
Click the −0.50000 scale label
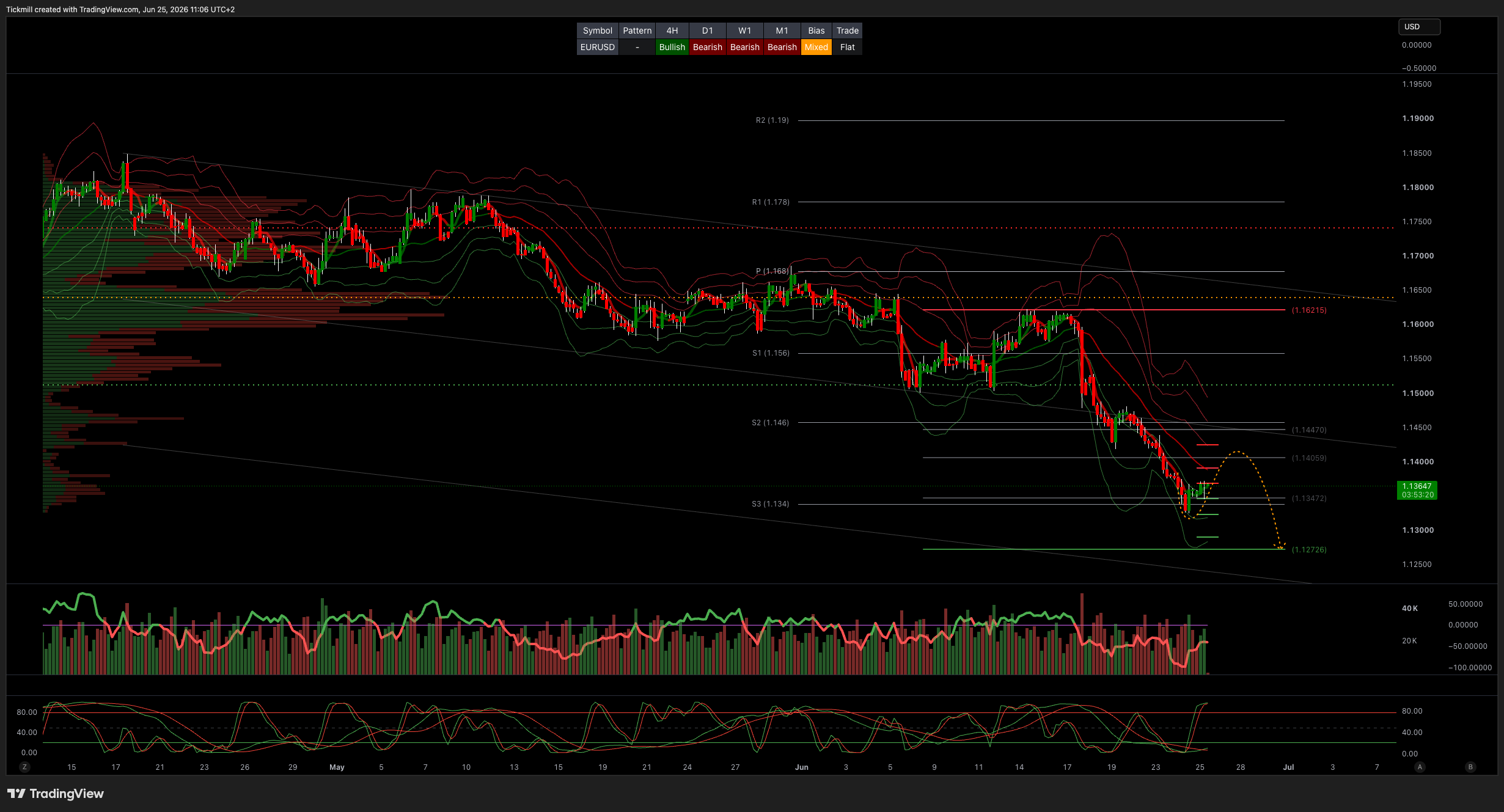point(1419,68)
